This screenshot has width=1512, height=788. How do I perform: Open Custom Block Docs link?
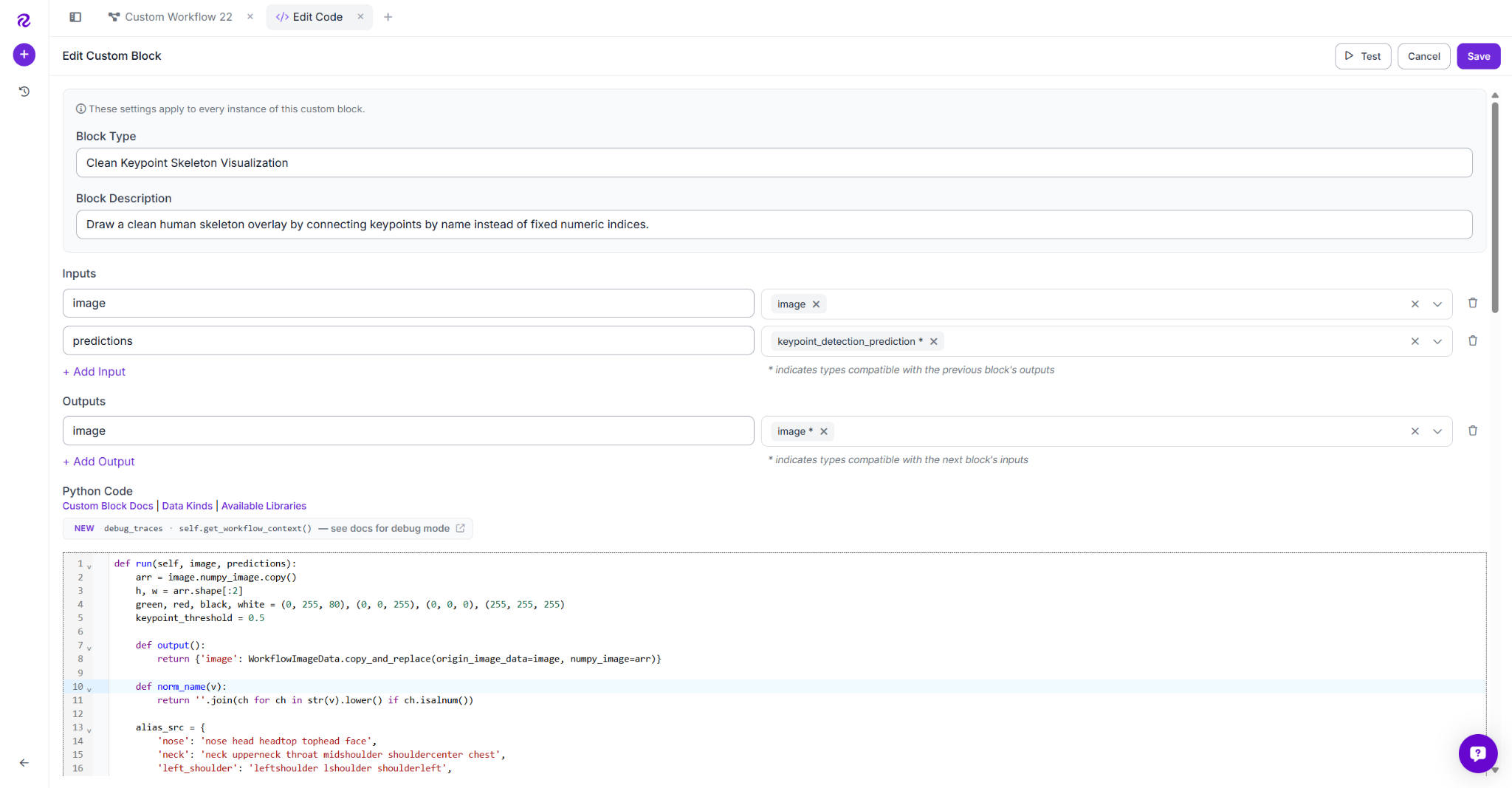(x=108, y=506)
